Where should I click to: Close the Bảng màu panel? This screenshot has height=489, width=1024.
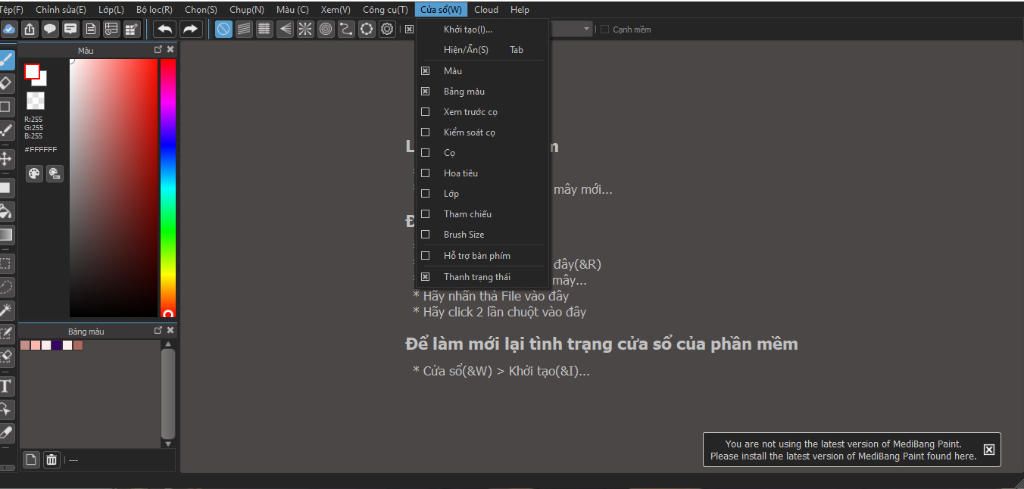coord(170,331)
